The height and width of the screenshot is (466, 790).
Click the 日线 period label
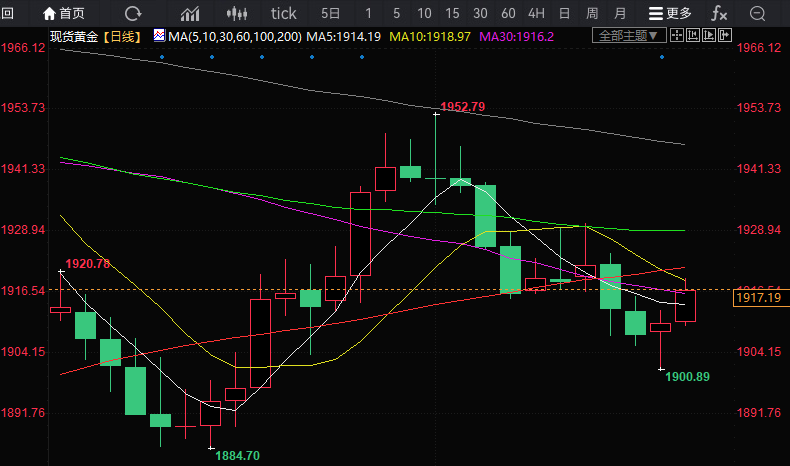(122, 36)
